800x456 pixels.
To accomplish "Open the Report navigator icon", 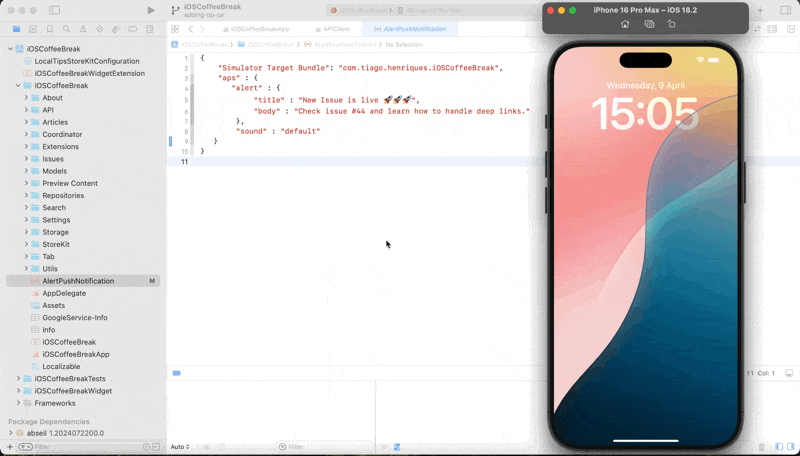I will [149, 29].
